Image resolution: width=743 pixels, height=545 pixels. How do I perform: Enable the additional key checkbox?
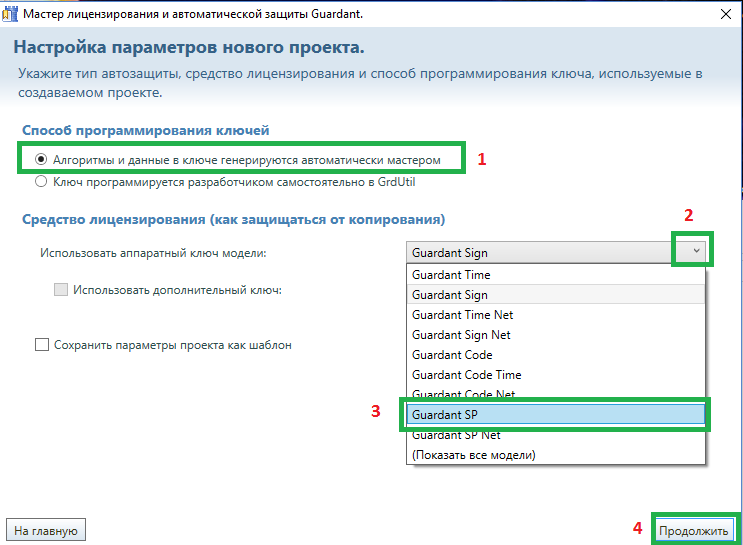61,290
